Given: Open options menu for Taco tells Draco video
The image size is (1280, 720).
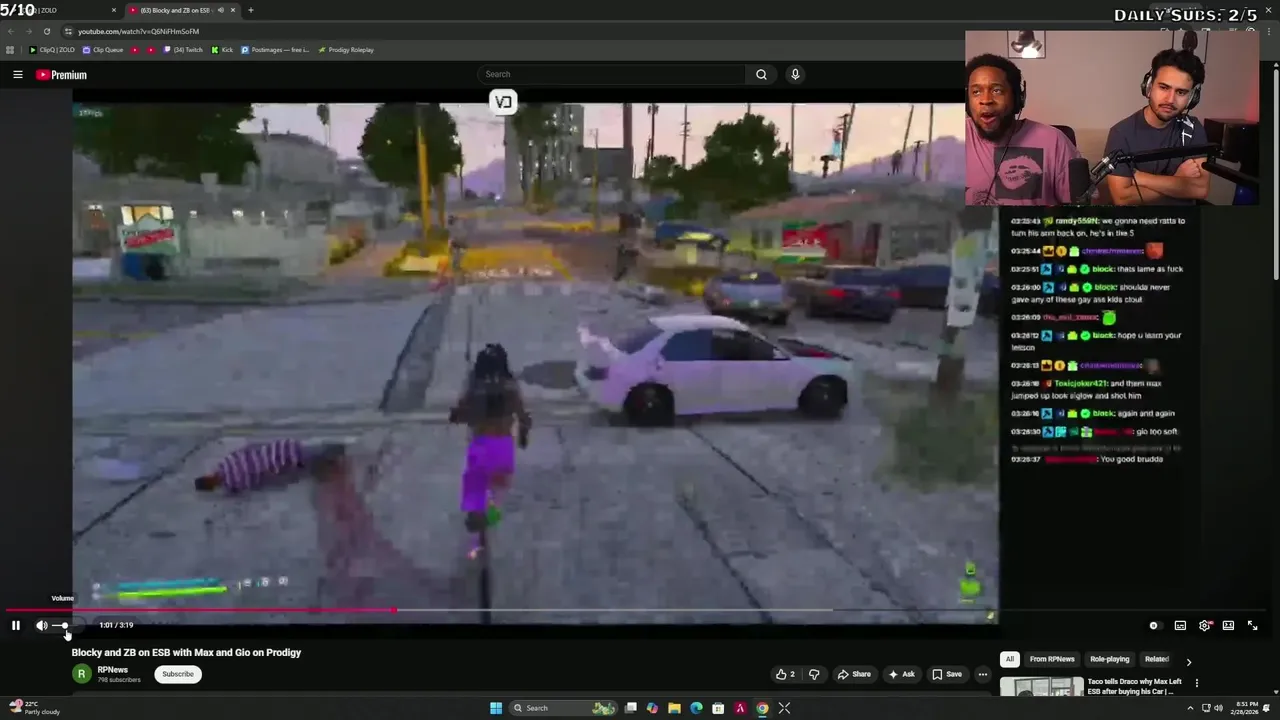Looking at the screenshot, I should point(1197,683).
